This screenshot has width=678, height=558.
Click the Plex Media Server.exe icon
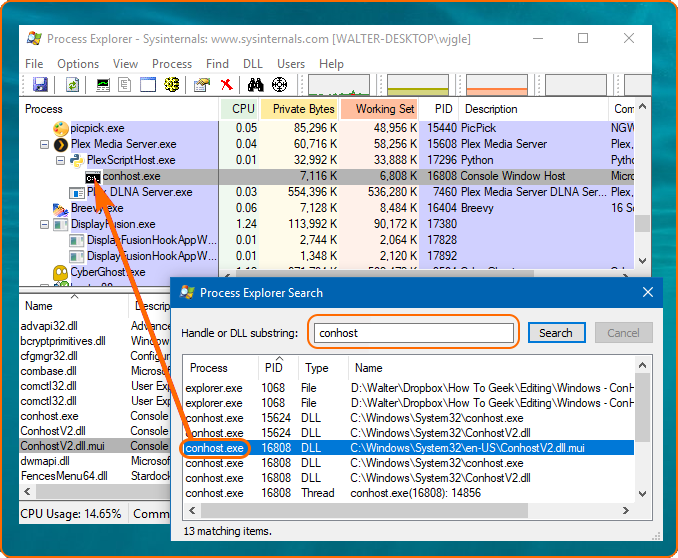point(61,144)
